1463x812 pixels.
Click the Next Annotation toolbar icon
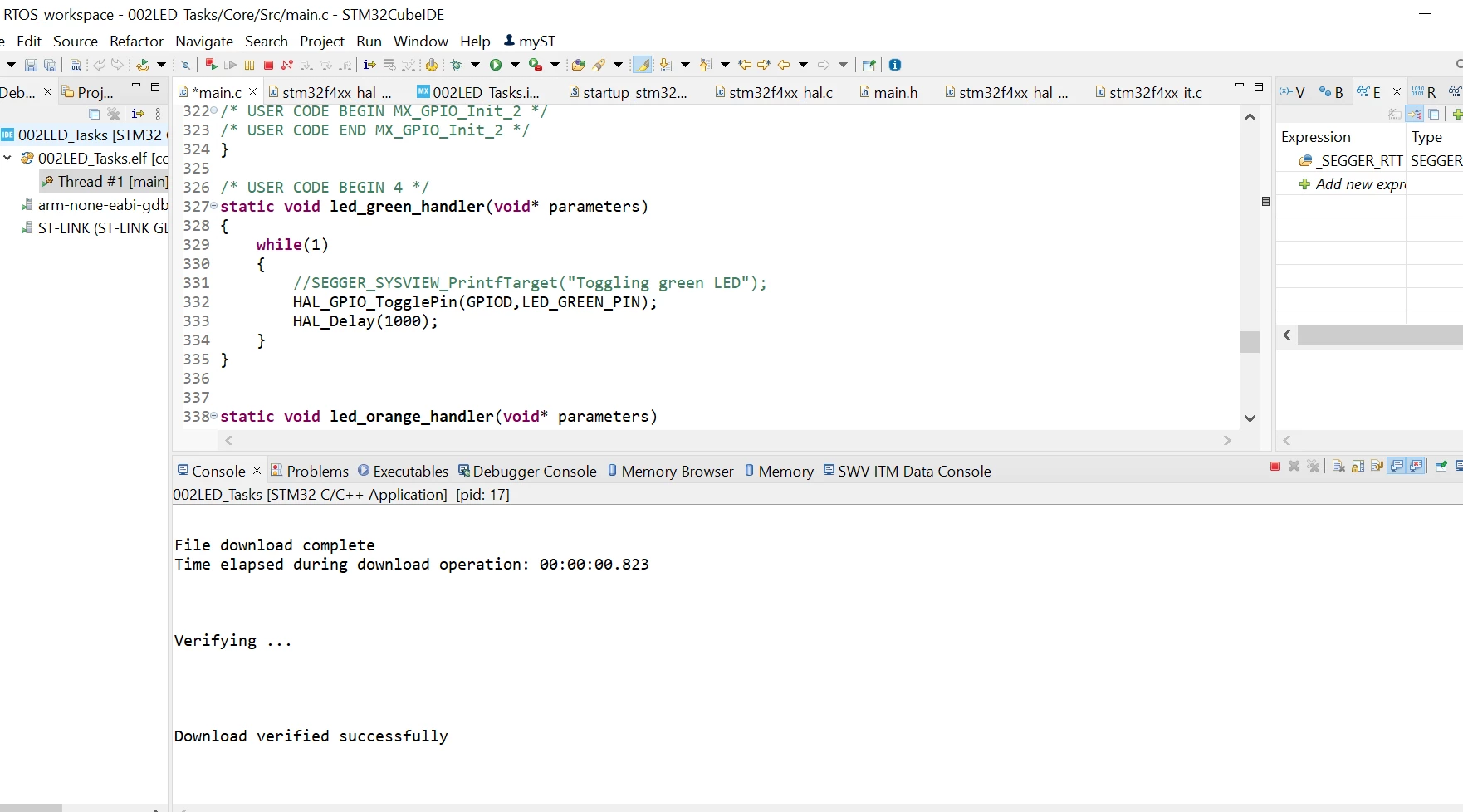pos(665,65)
